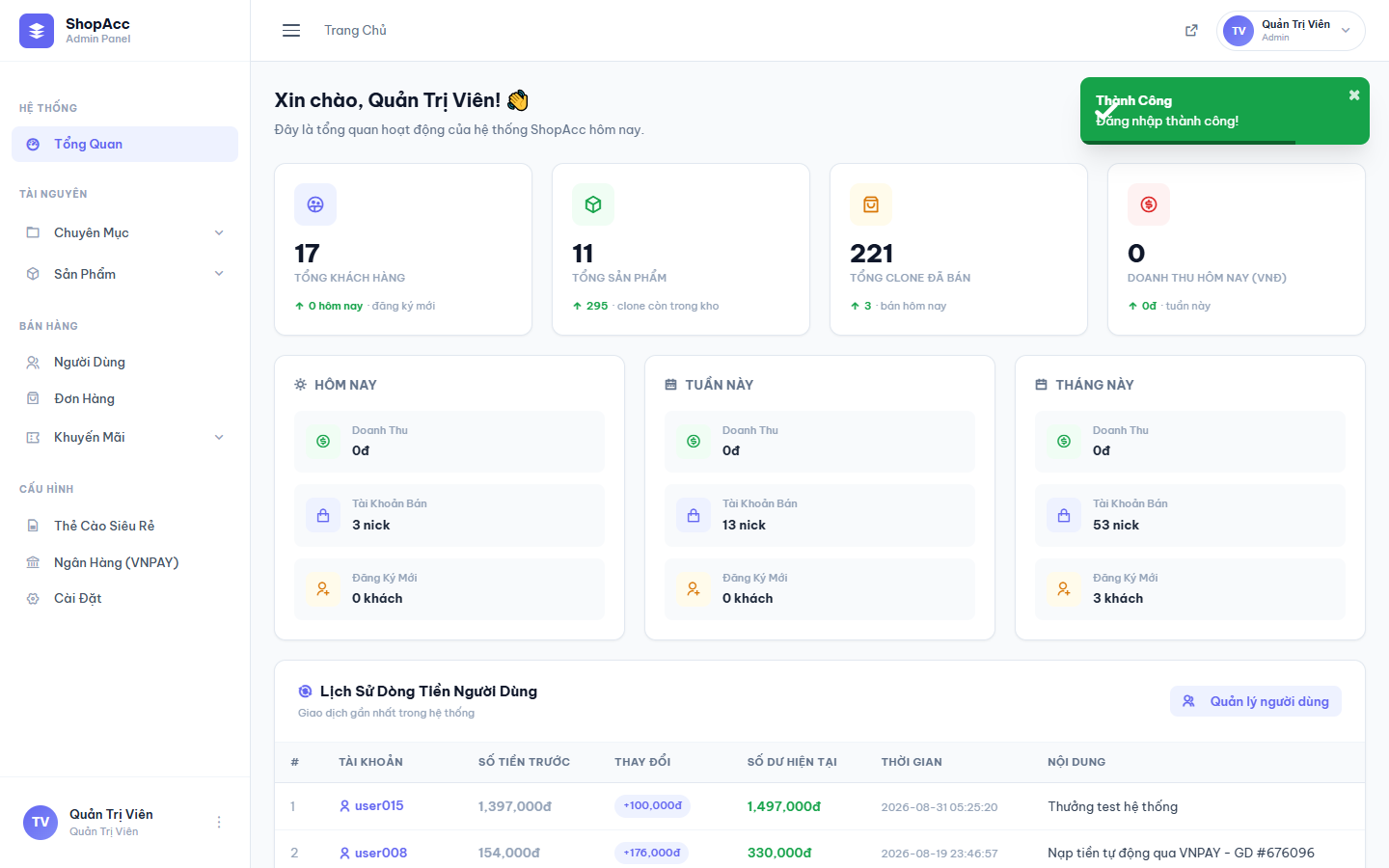This screenshot has width=1389, height=868.
Task: Click the Ngân Hàng bank icon
Action: [33, 562]
